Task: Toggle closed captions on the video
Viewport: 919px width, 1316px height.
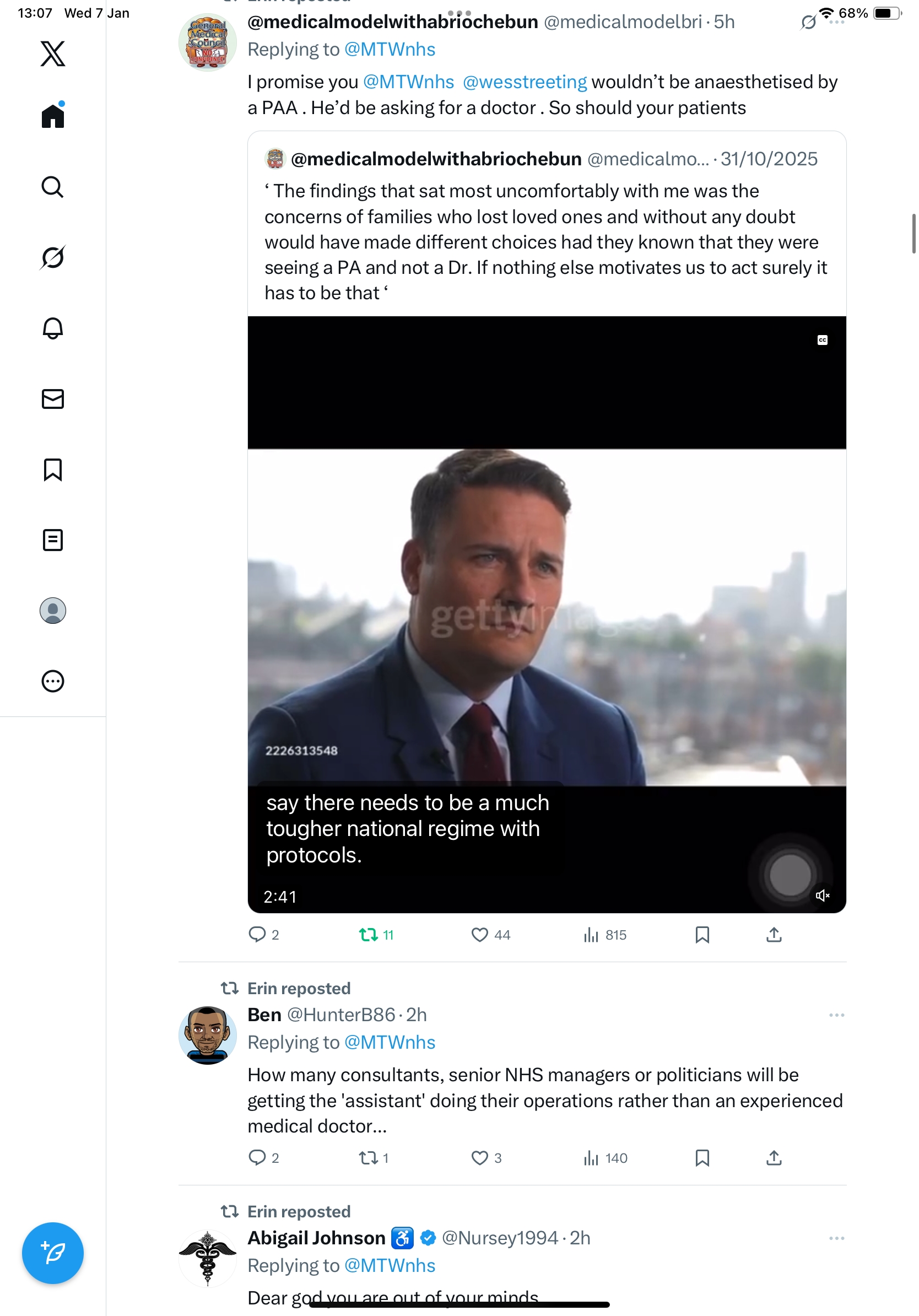Action: (x=822, y=341)
